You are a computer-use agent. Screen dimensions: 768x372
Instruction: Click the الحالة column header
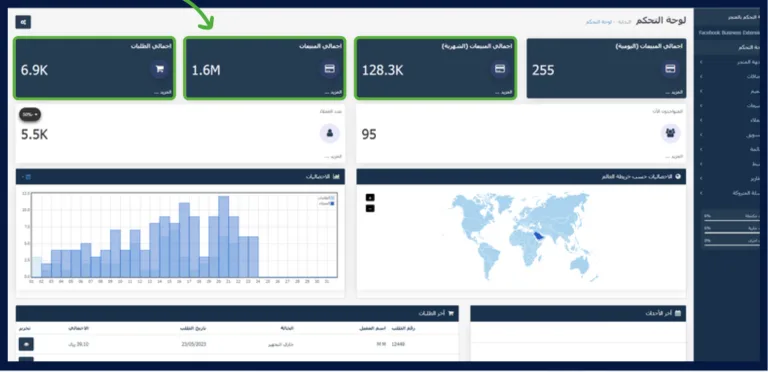tap(287, 328)
